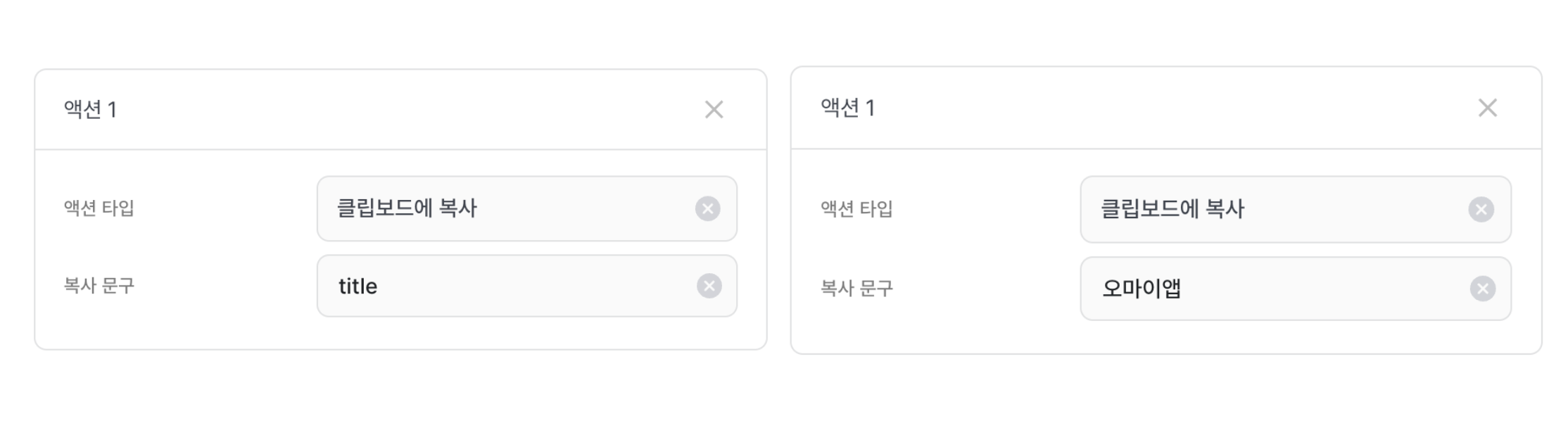Click the 복사 문구 label beside the 오마이앱 field

856,288
